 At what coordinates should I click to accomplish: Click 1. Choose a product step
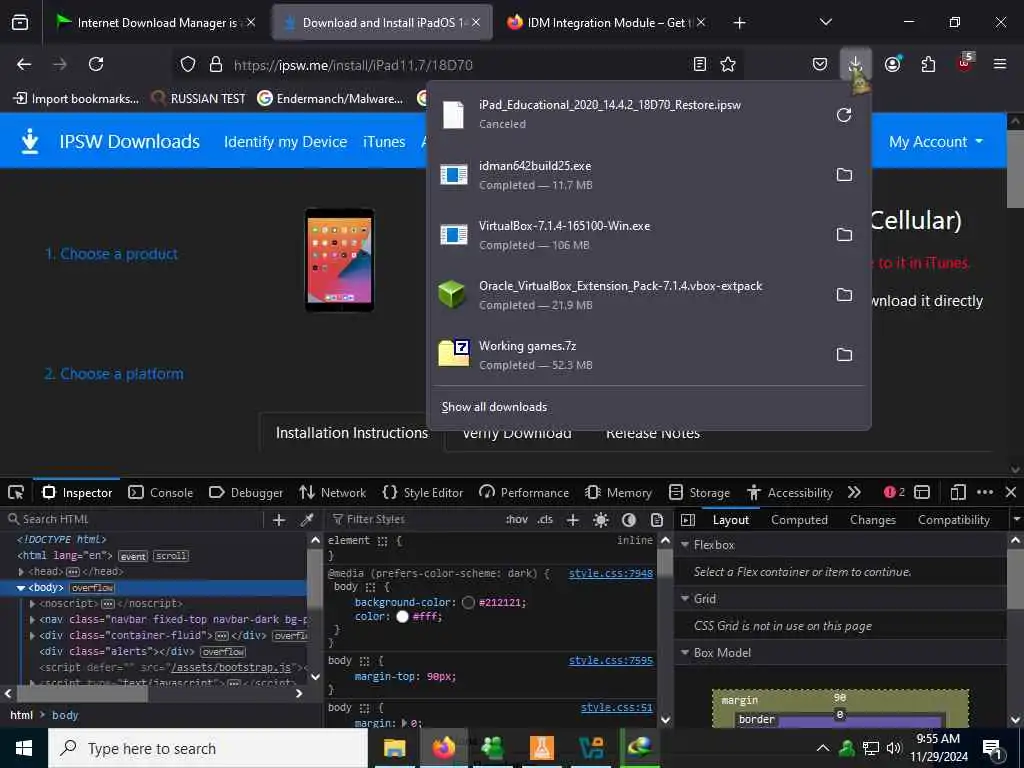(x=111, y=254)
